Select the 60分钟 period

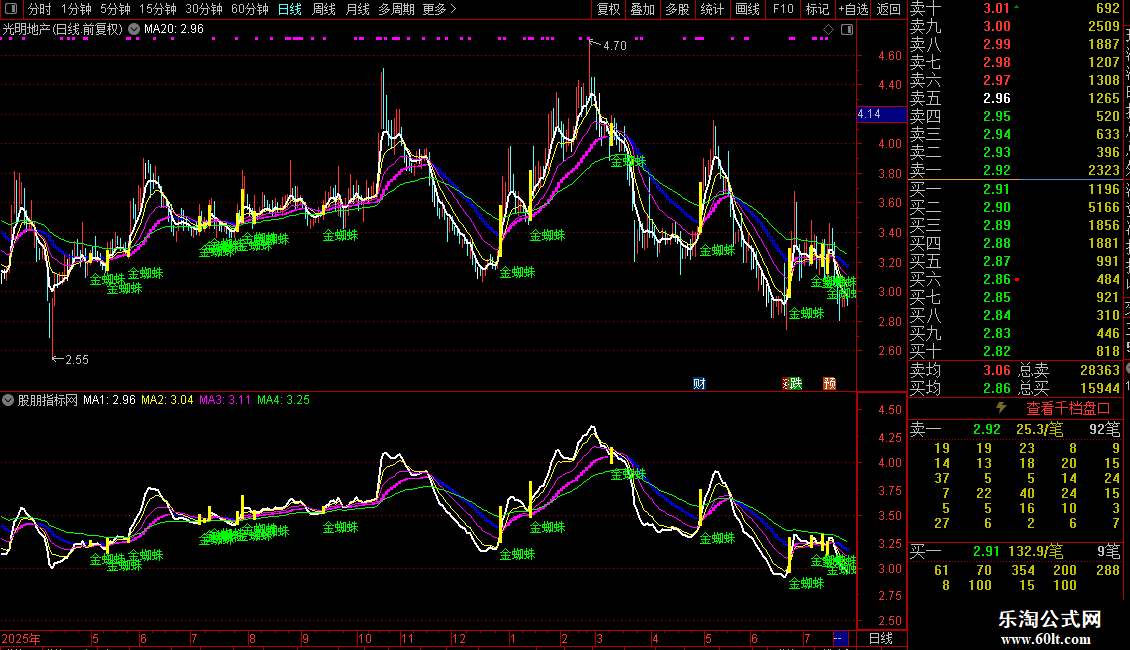[x=250, y=9]
